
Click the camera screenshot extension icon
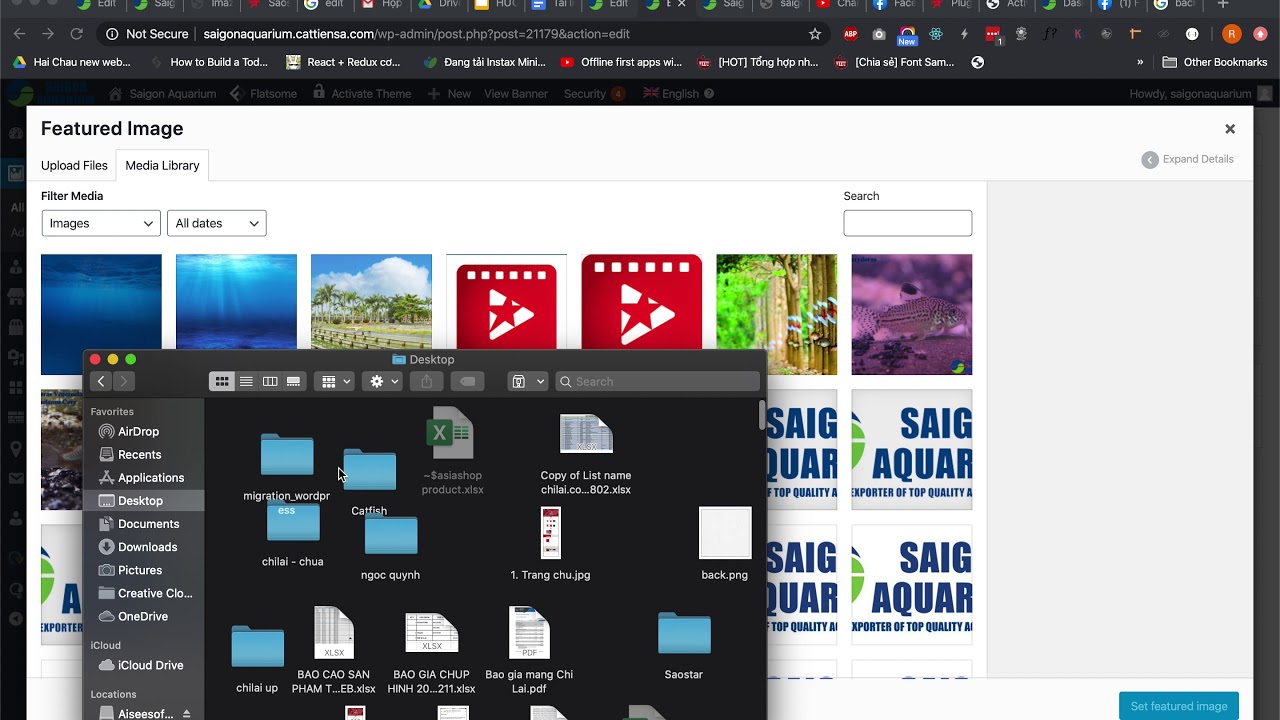(x=879, y=34)
